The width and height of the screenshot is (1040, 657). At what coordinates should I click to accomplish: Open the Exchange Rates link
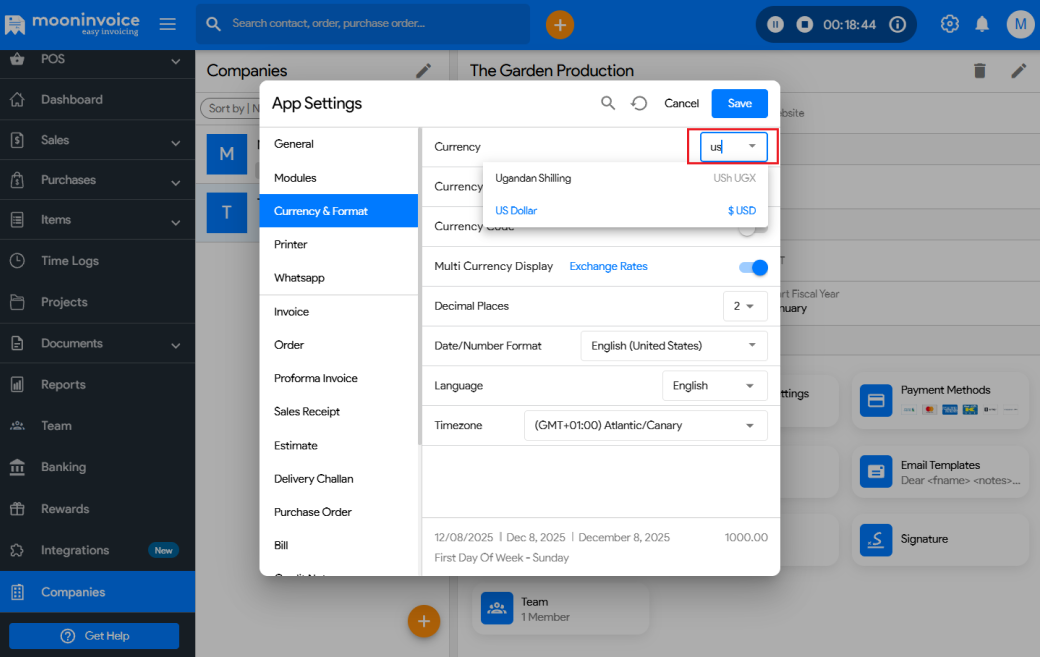[x=608, y=266]
